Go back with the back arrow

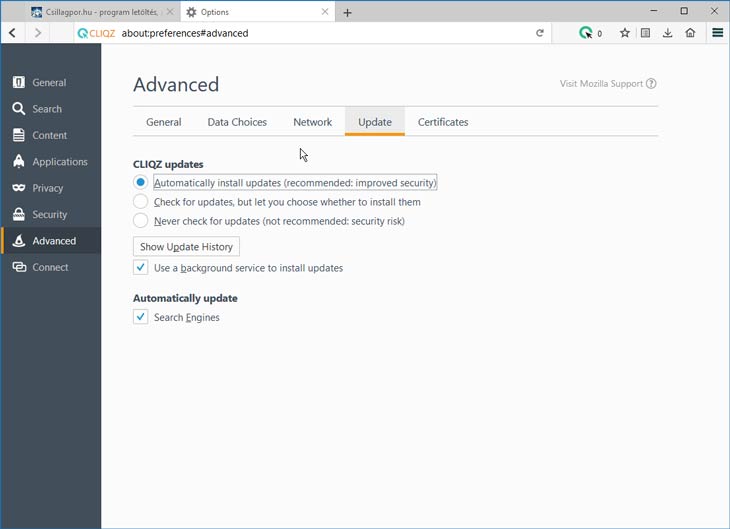pos(13,33)
